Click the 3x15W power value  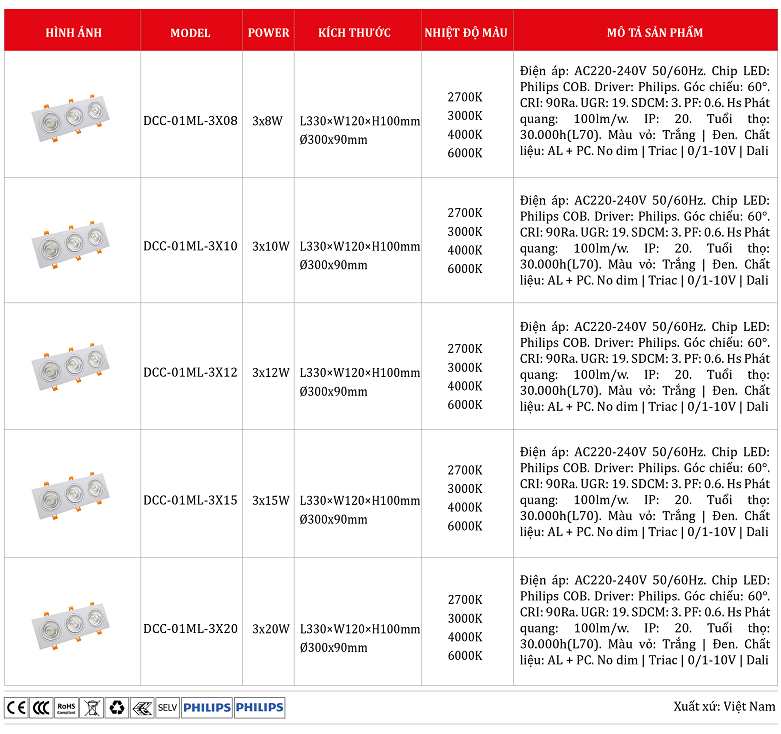pyautogui.click(x=271, y=500)
